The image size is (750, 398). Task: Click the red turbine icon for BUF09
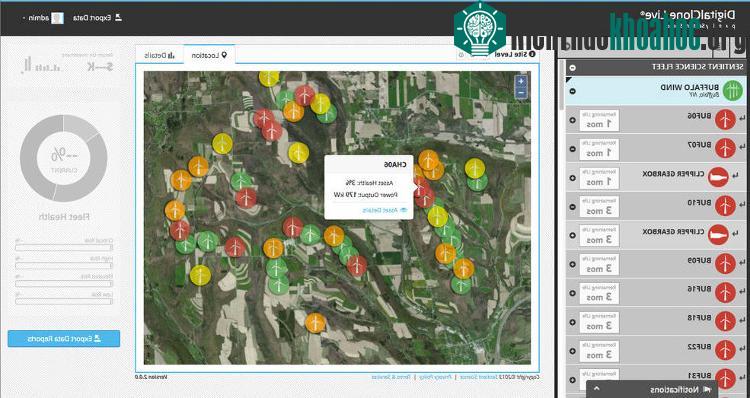(x=725, y=264)
